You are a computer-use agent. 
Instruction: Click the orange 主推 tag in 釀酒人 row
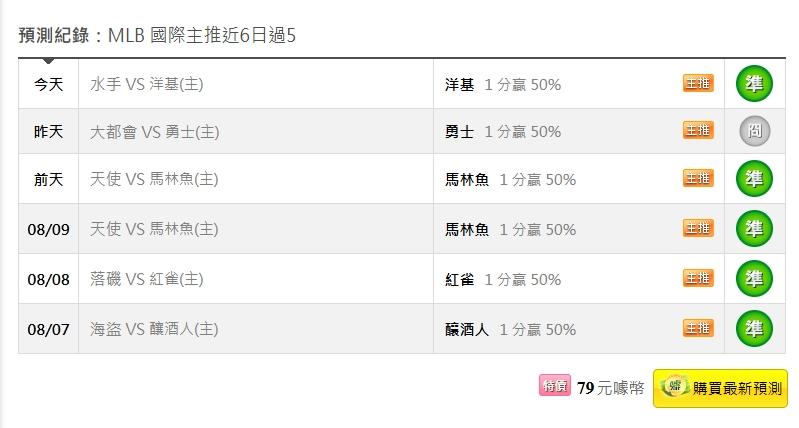click(x=698, y=328)
